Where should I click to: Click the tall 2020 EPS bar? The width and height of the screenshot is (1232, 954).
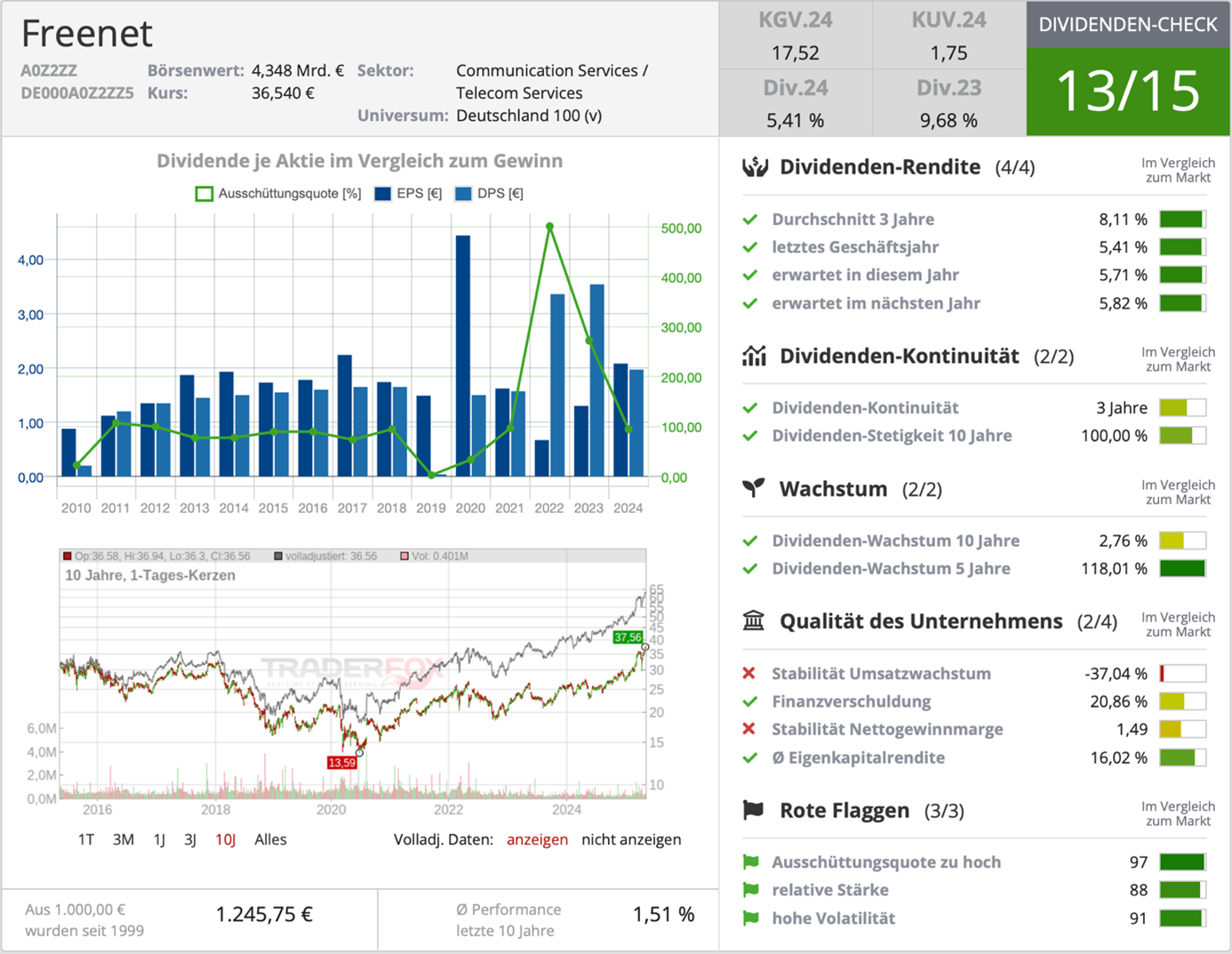pos(462,356)
